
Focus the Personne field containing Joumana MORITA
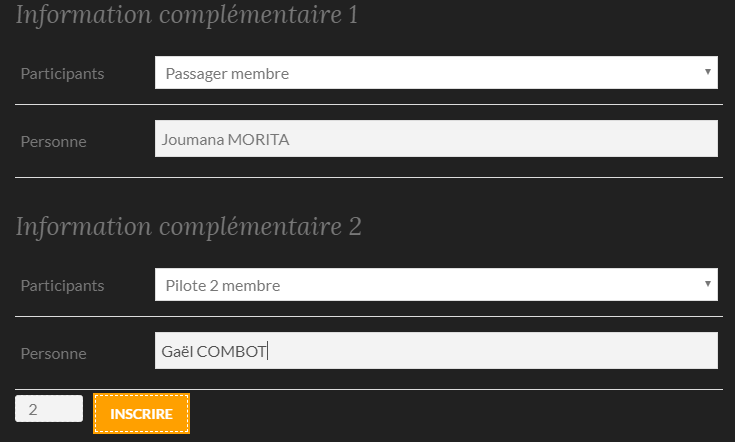click(x=436, y=140)
